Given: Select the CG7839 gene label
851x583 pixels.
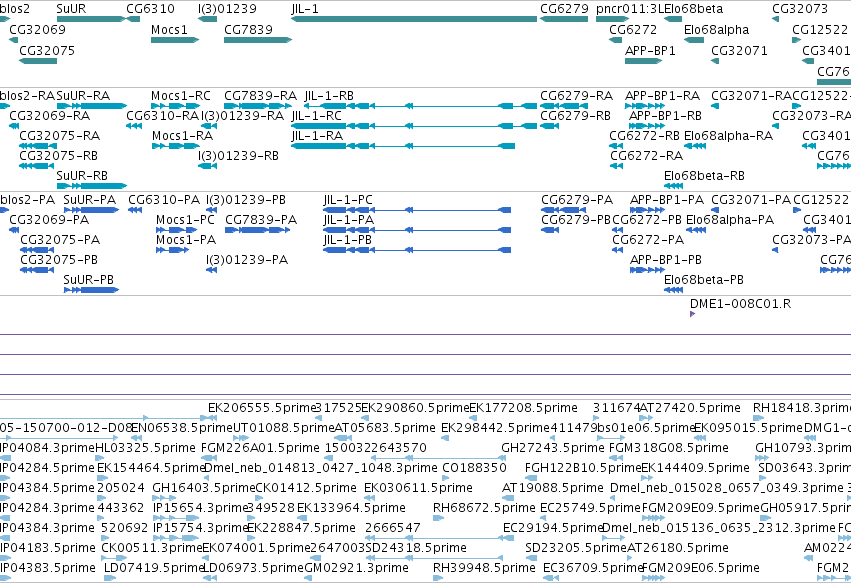Looking at the screenshot, I should point(249,29).
